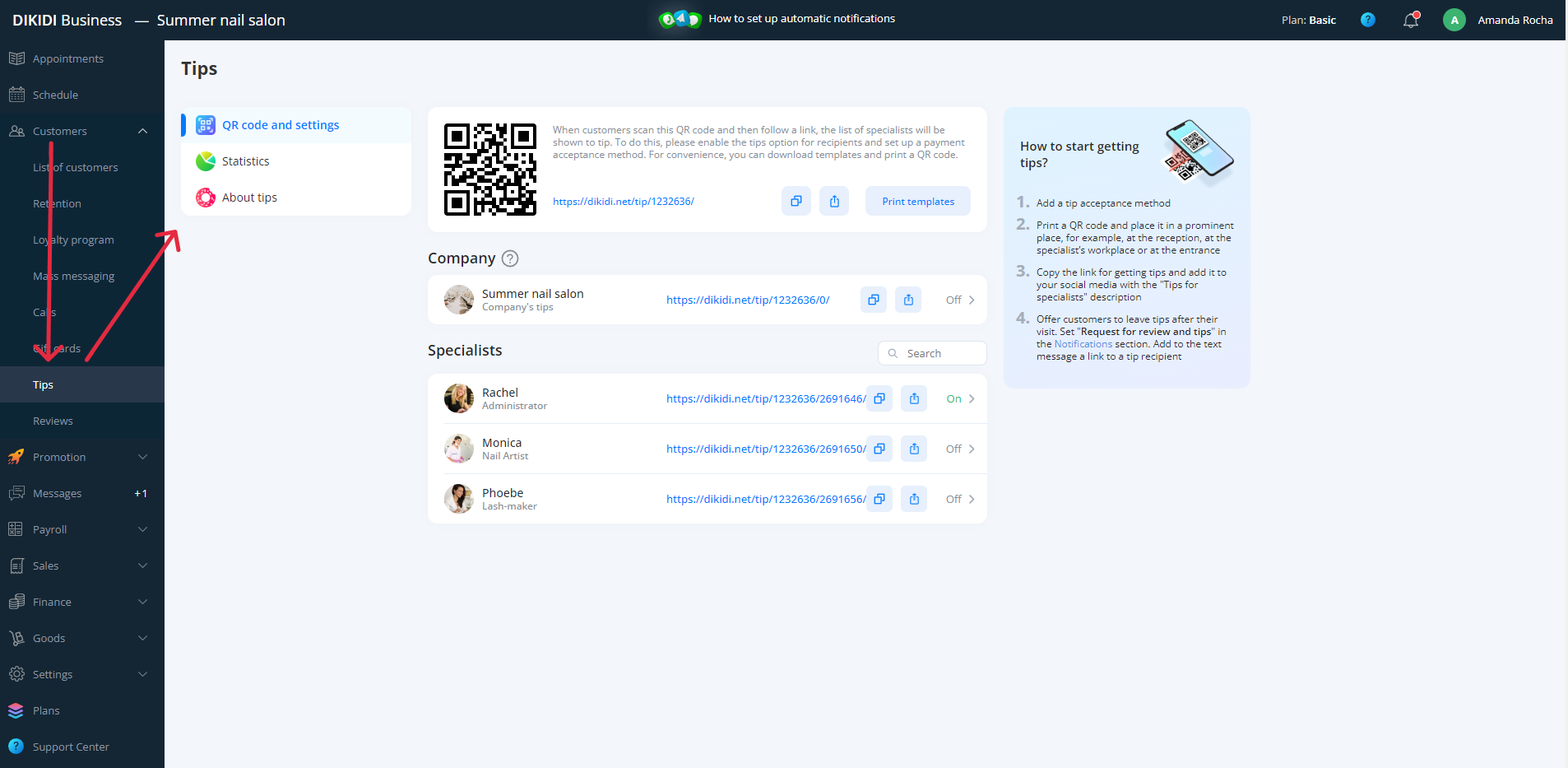Expand the Sales section chevron
The width and height of the screenshot is (1568, 768).
tap(142, 566)
